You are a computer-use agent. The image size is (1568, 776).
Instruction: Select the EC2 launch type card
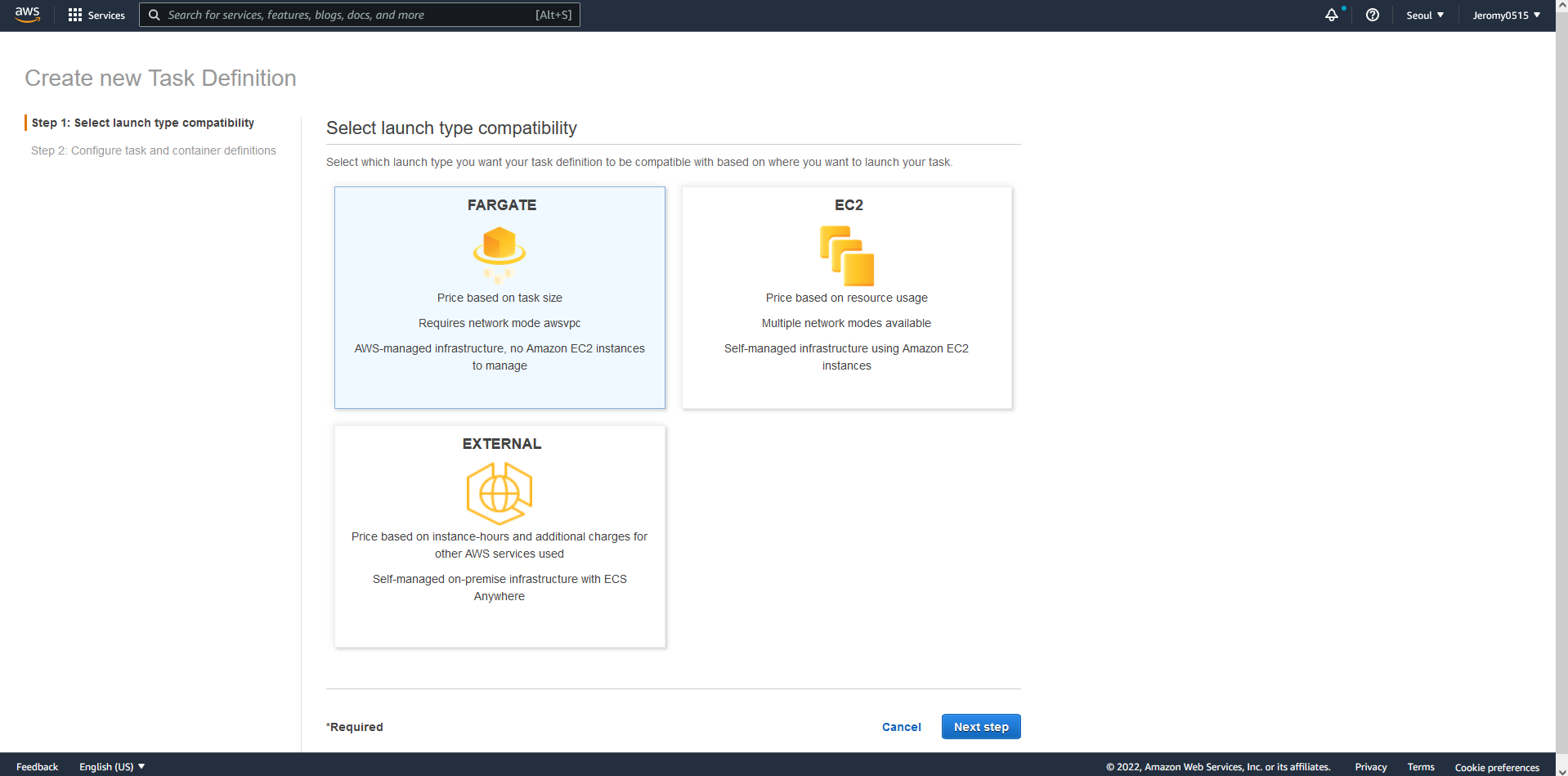click(x=847, y=298)
